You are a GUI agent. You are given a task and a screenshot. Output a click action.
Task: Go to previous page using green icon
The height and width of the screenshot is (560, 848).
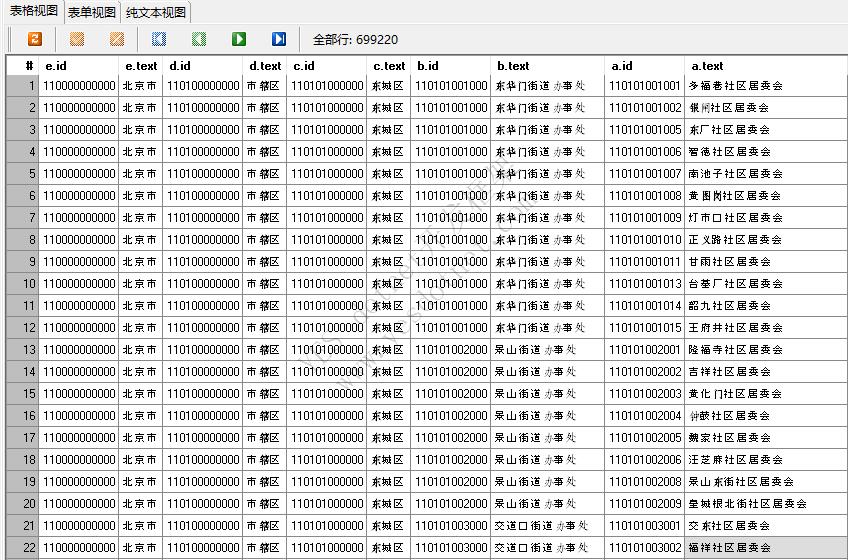tap(199, 39)
